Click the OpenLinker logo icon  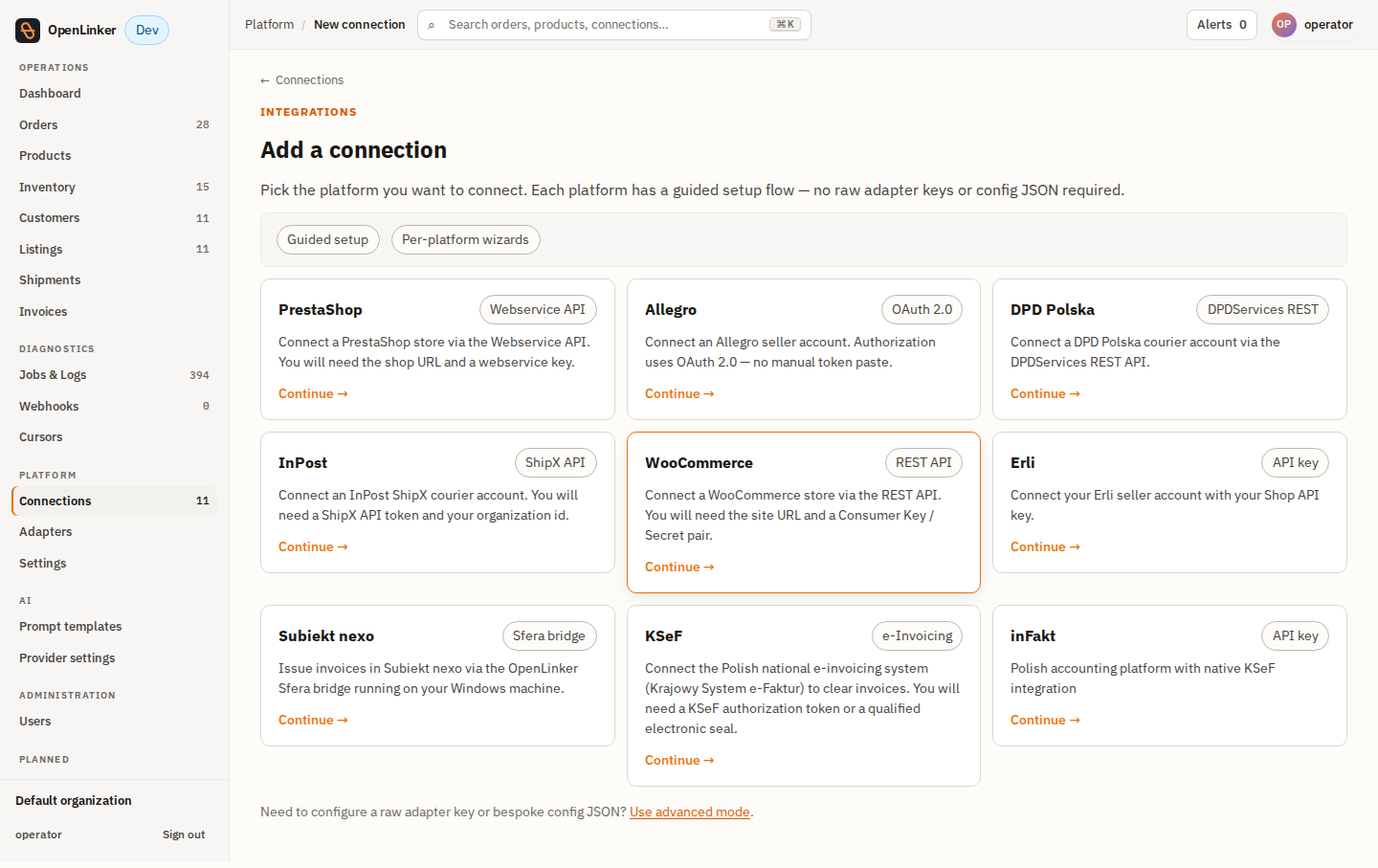click(x=28, y=31)
